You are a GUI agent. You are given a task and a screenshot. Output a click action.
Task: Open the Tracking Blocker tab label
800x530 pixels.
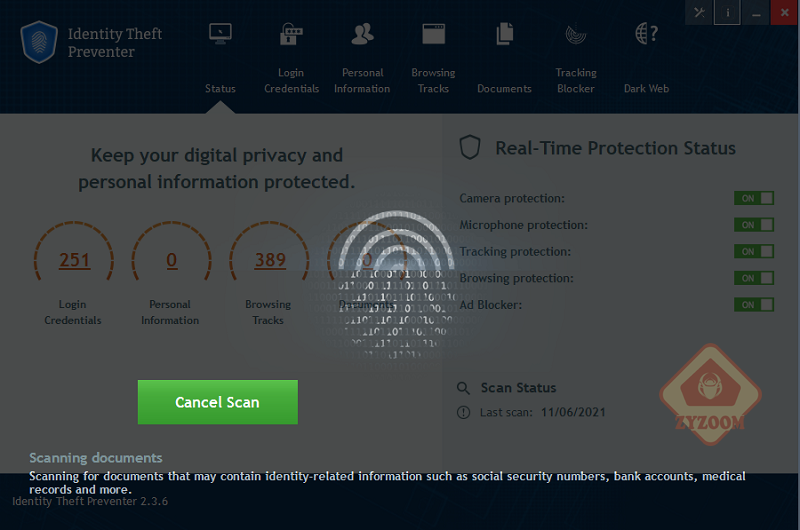tap(576, 81)
